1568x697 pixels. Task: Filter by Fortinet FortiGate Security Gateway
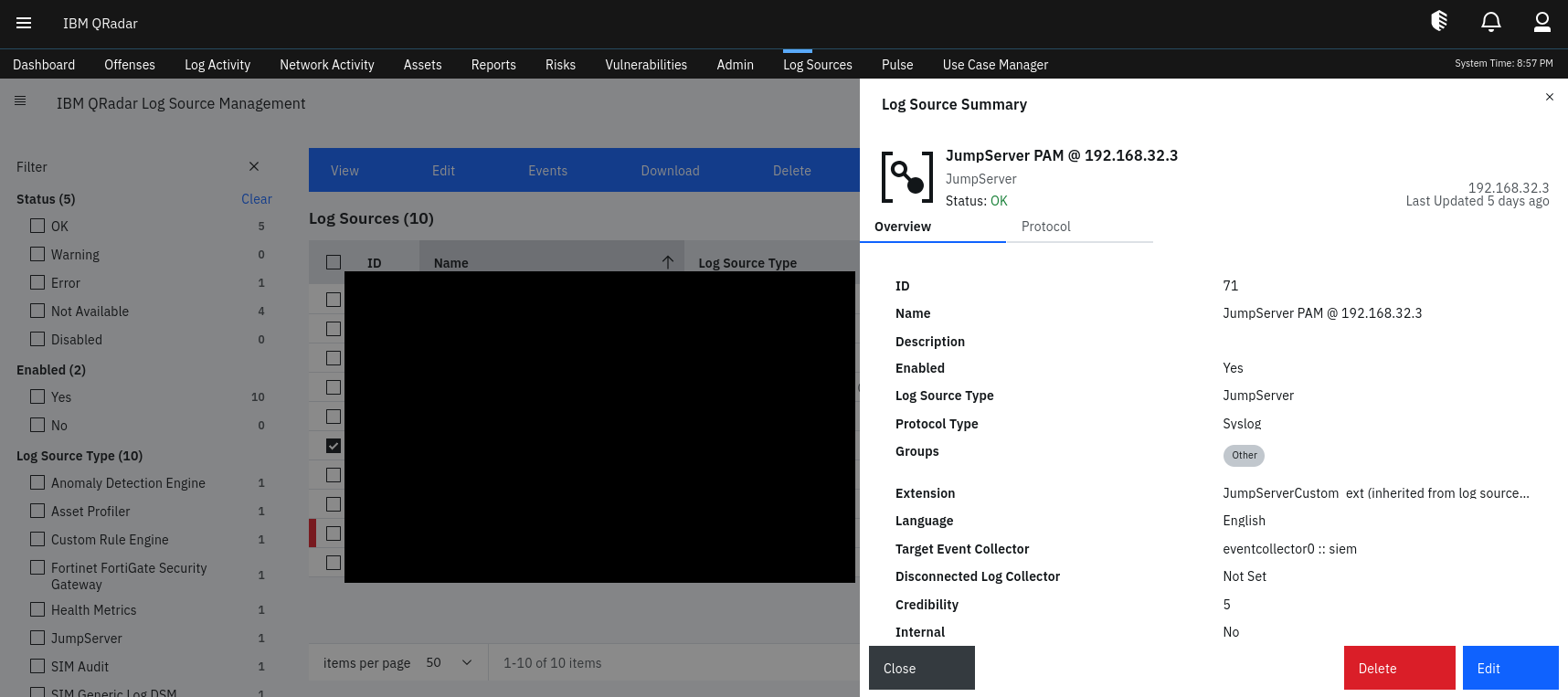[37, 567]
